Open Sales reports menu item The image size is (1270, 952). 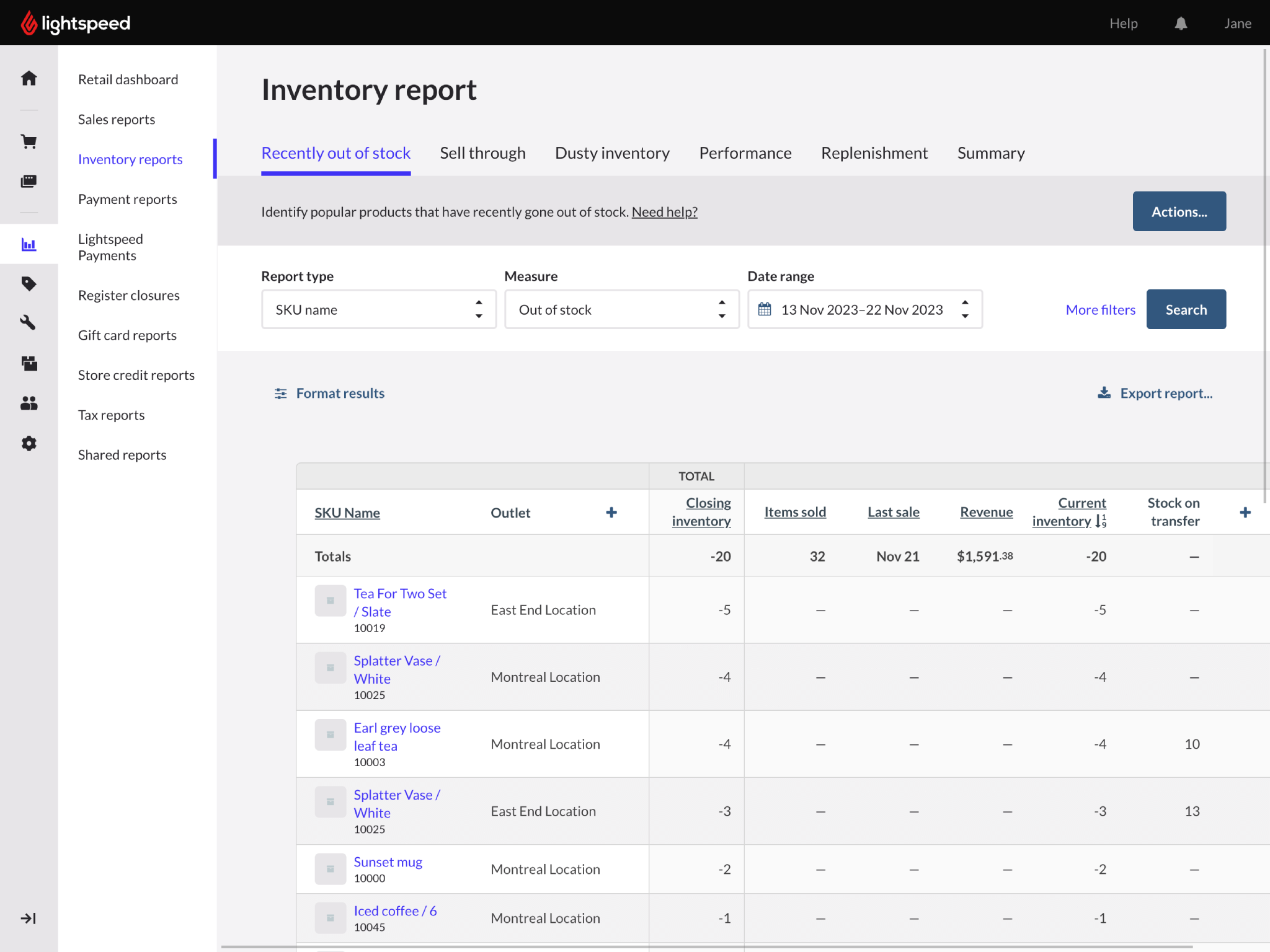(x=117, y=120)
